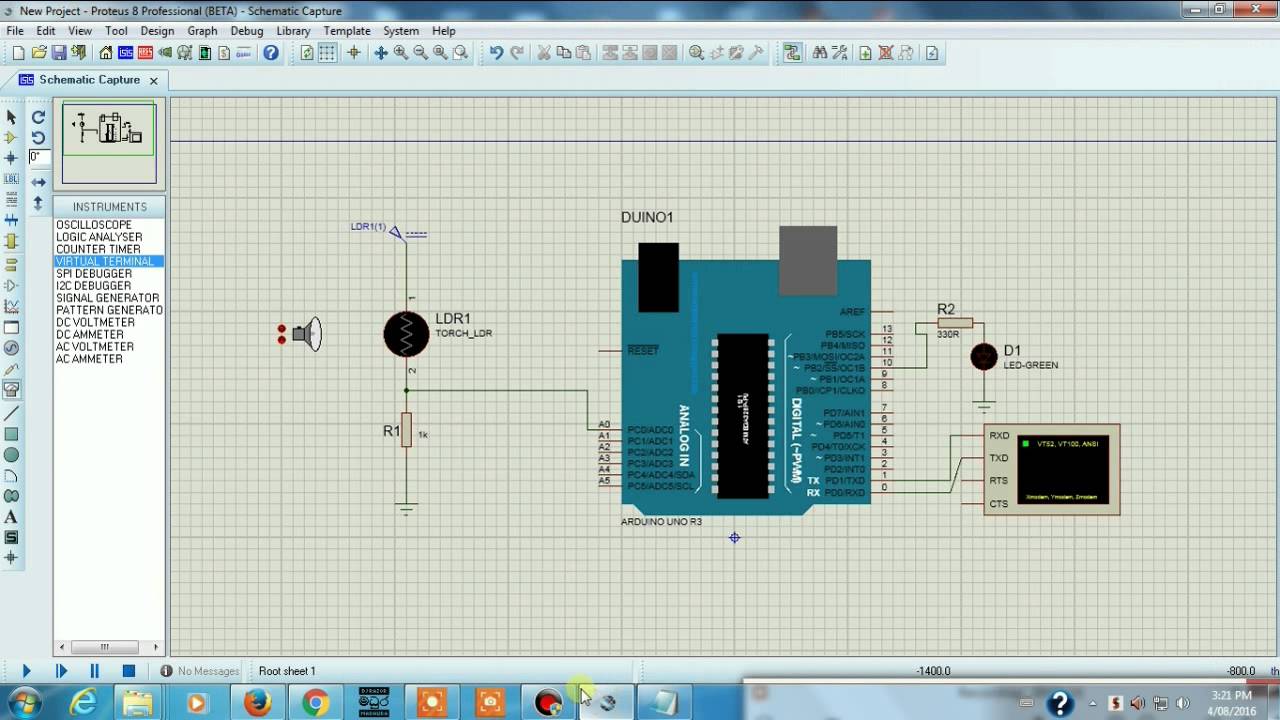Zoom to view entire sheet icon
Image resolution: width=1280 pixels, height=720 pixels.
[441, 53]
